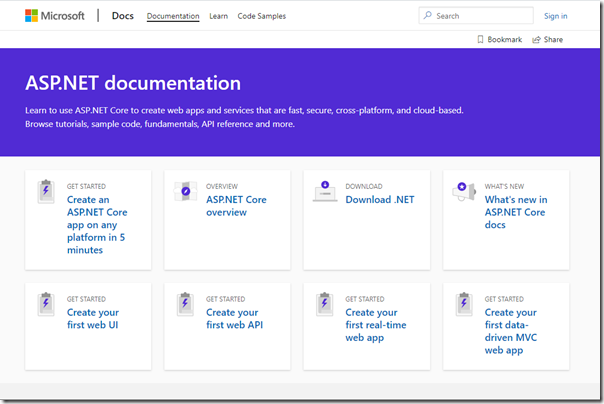
Task: Open the Documentation tab
Action: 173,16
